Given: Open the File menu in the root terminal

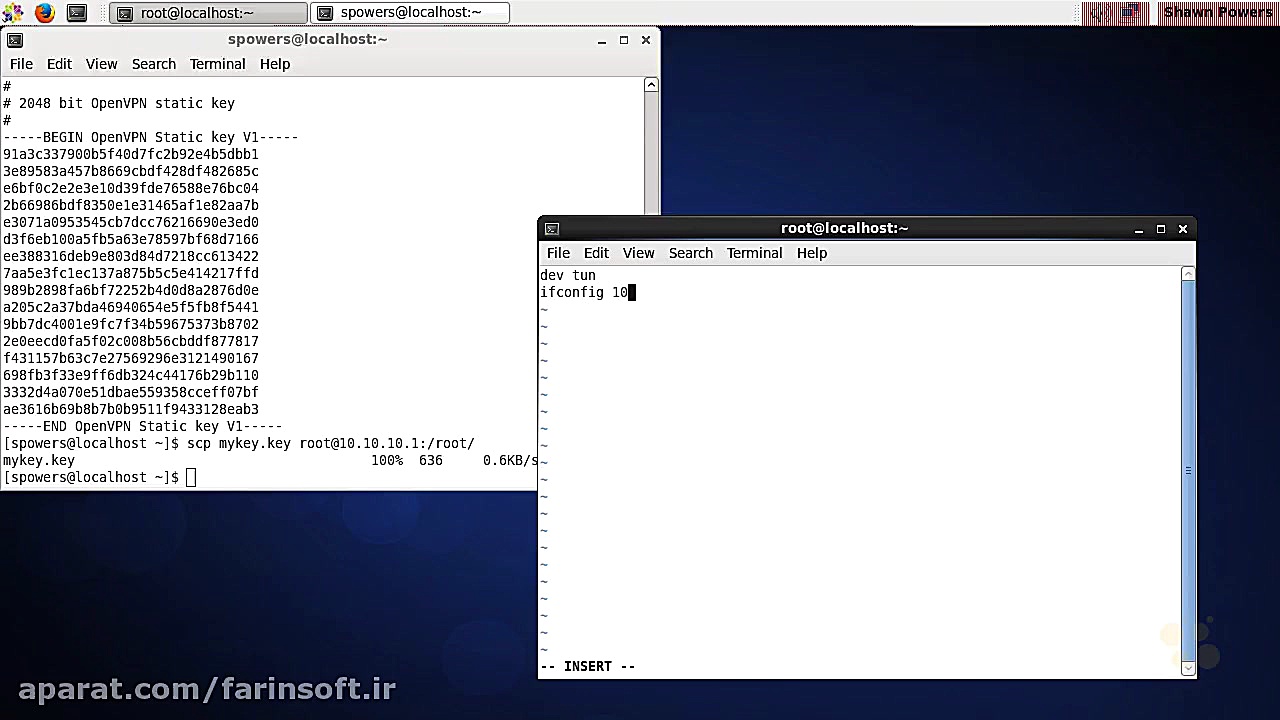Looking at the screenshot, I should click(557, 253).
